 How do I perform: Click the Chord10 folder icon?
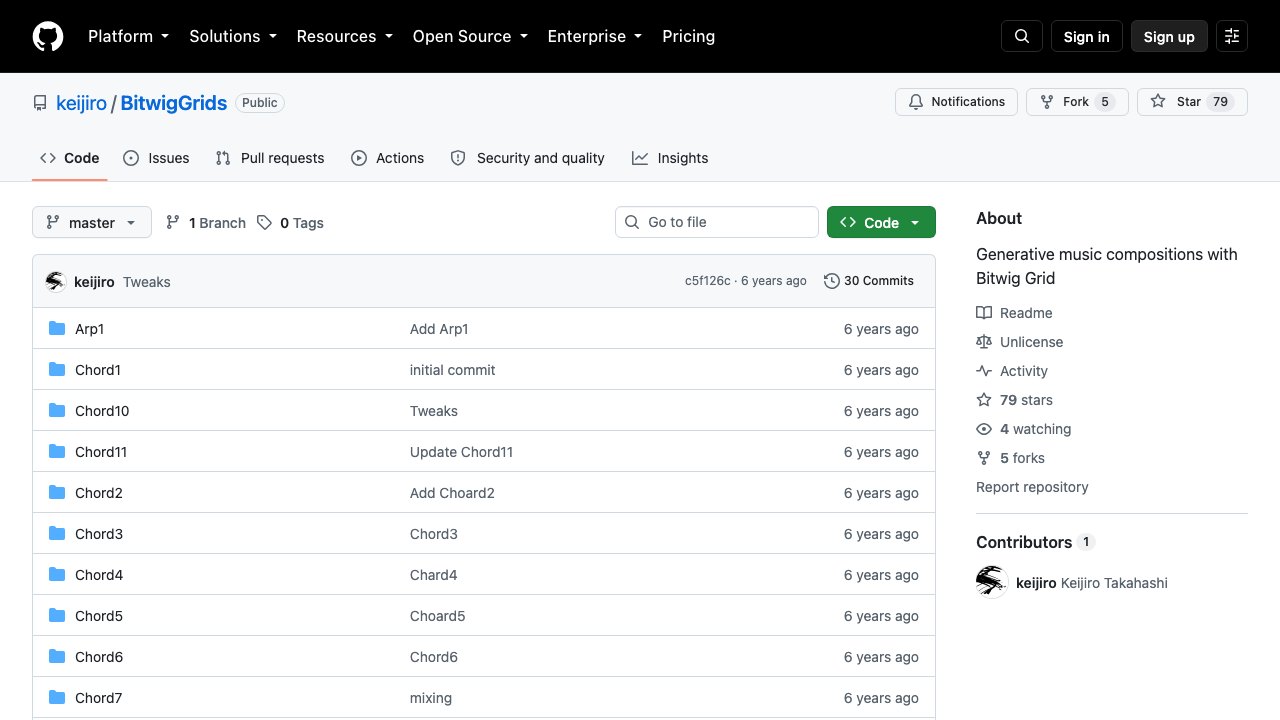[57, 411]
